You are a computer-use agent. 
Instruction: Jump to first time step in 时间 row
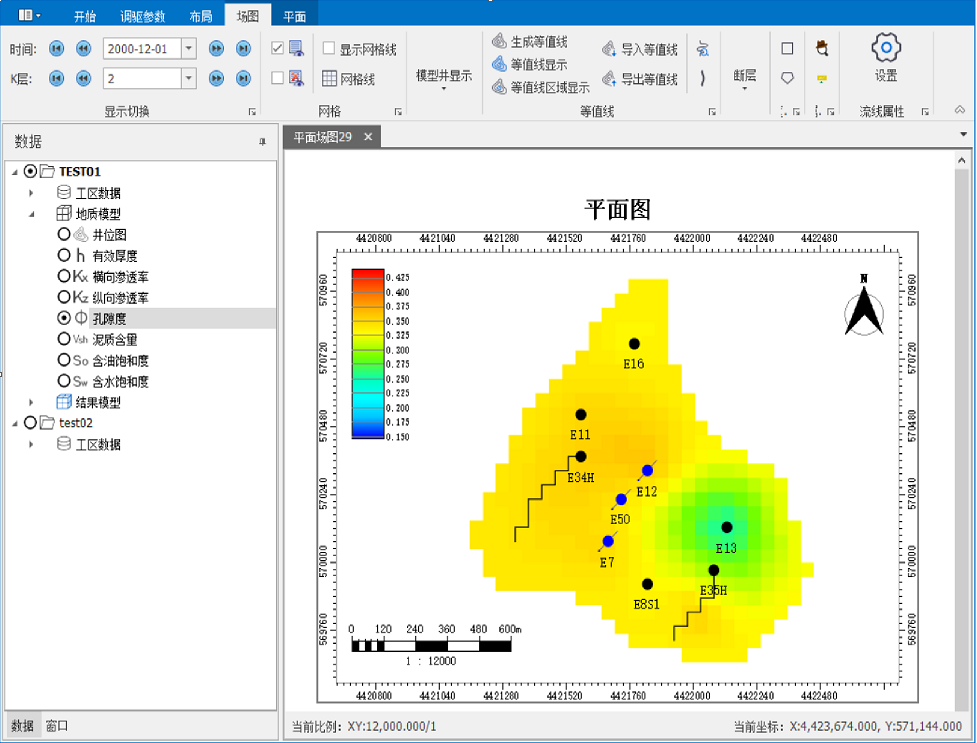[56, 48]
